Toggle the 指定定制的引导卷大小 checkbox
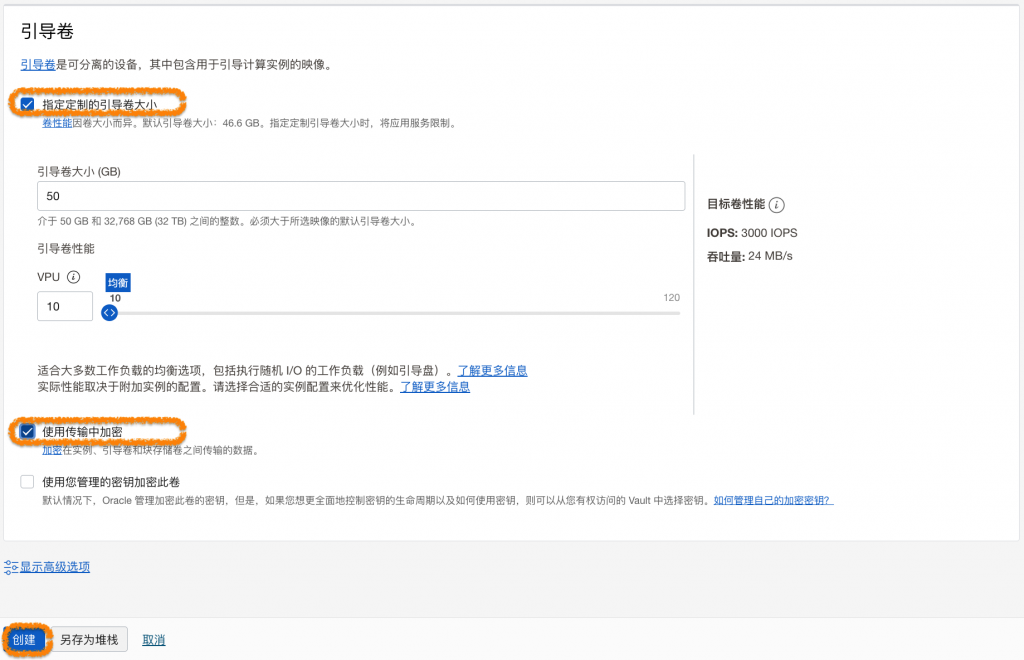The width and height of the screenshot is (1024, 660). [x=28, y=104]
